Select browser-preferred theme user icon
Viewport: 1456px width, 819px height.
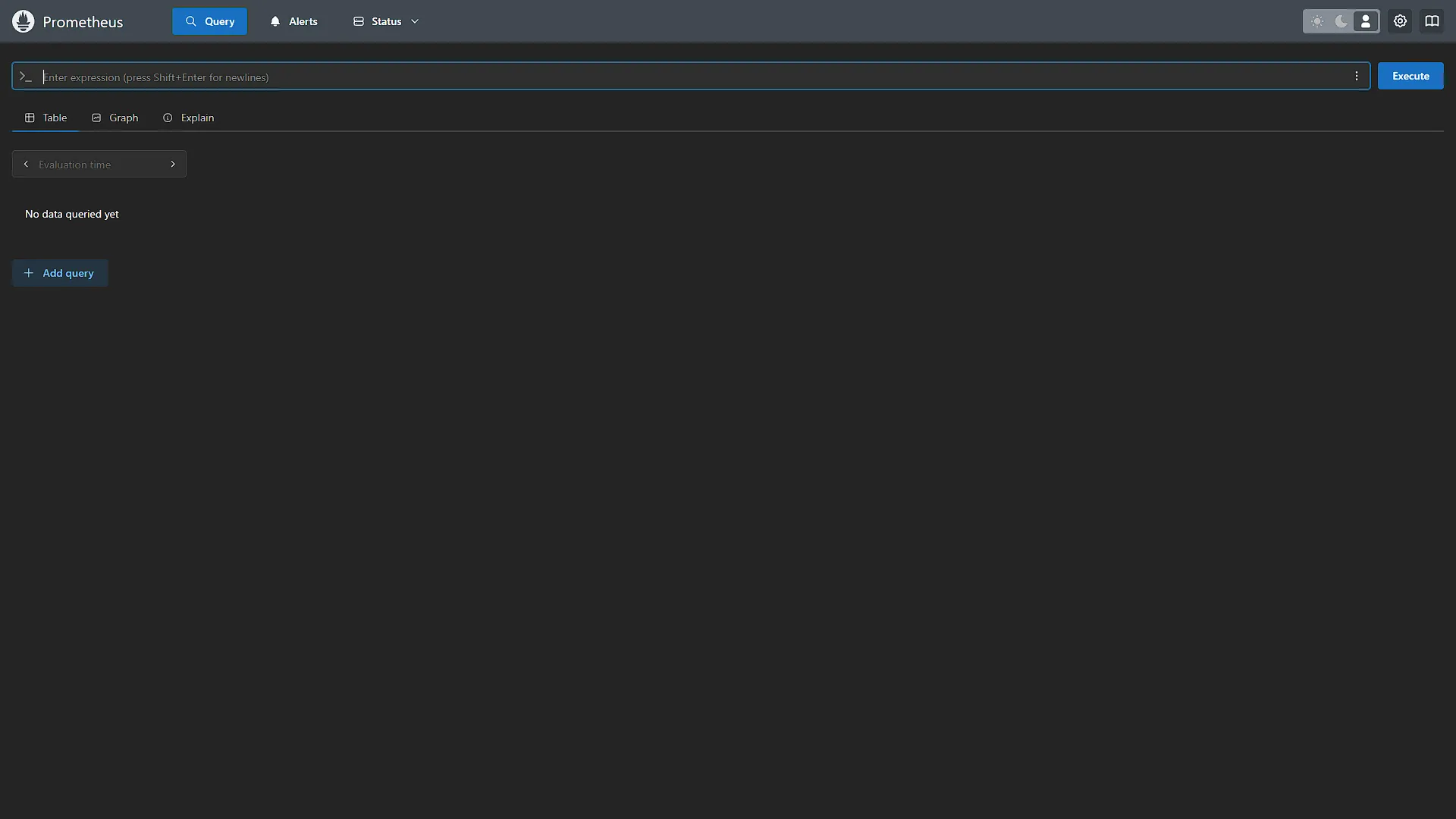(1366, 21)
